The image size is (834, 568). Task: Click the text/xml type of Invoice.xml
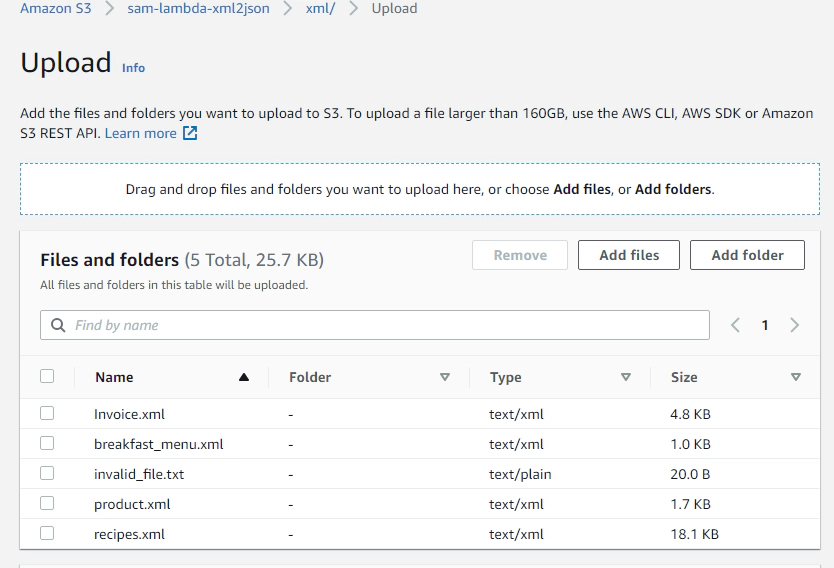(516, 414)
